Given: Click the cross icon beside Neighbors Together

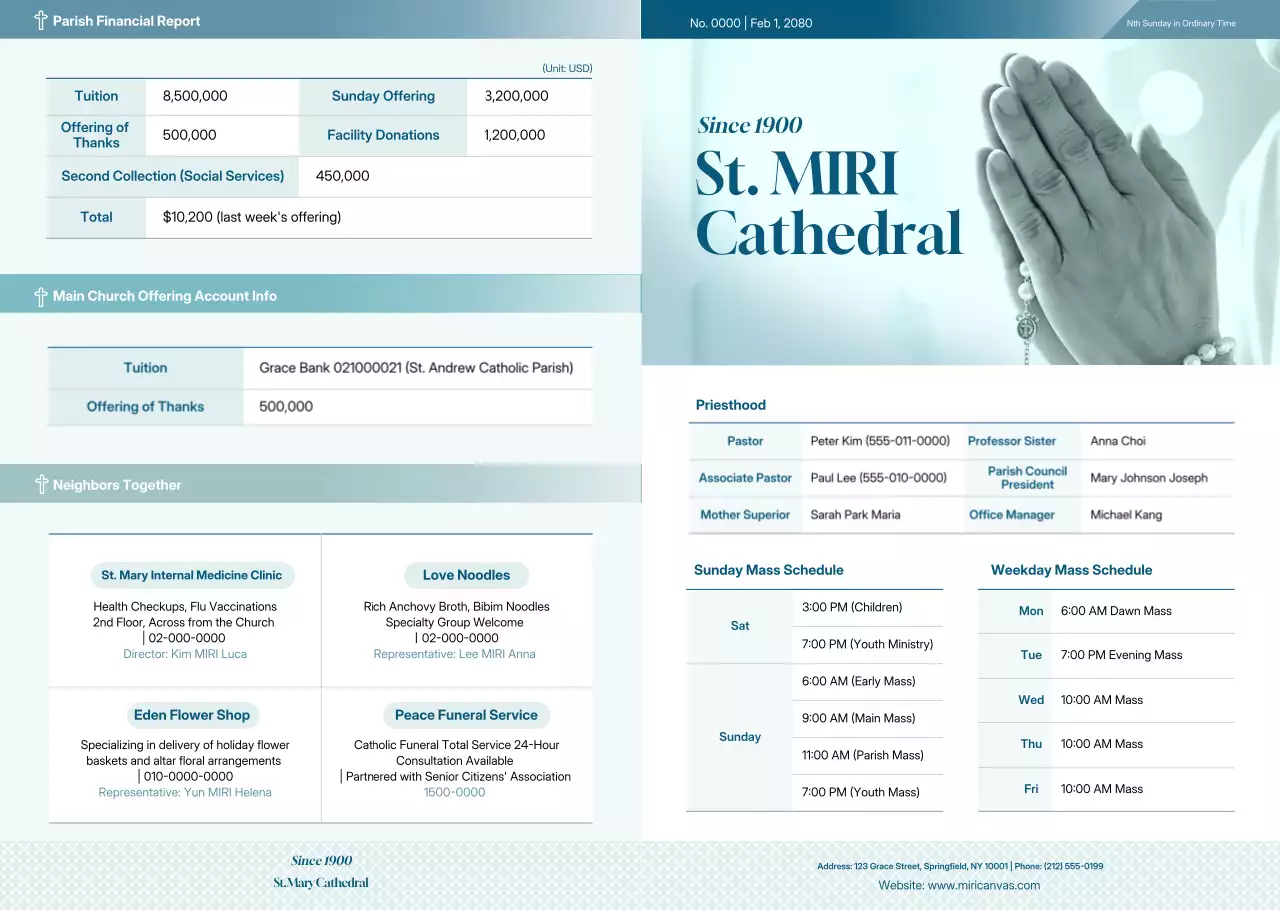Looking at the screenshot, I should [41, 485].
